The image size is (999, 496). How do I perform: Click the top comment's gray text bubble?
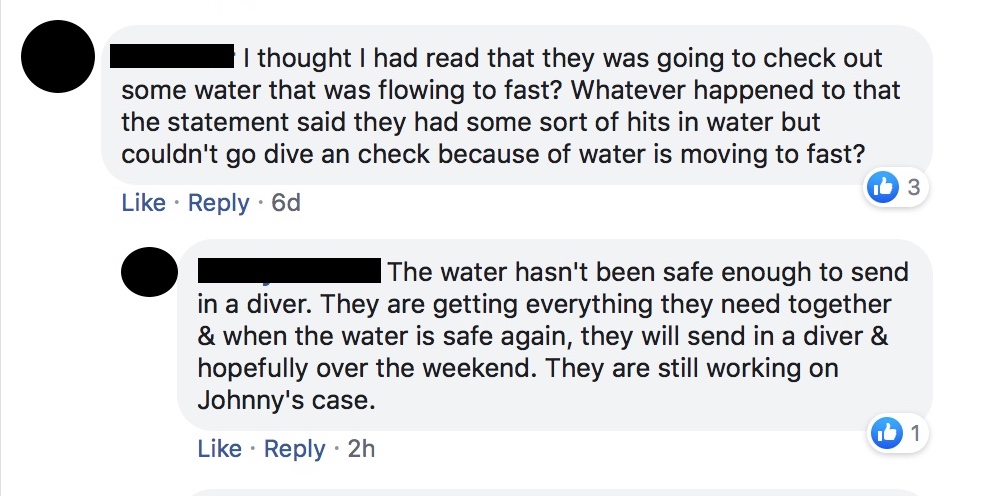pos(520,105)
